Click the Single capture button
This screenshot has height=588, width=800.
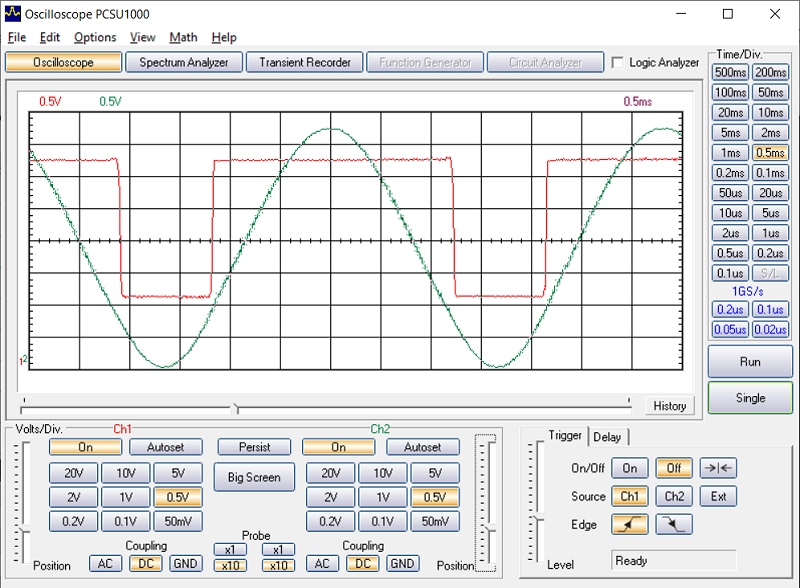(750, 397)
